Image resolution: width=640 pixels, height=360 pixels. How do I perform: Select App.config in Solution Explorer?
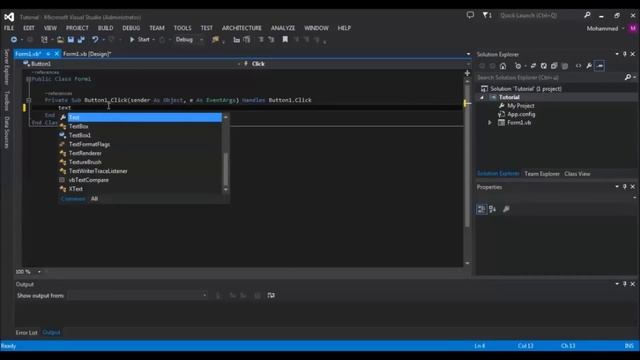coord(521,115)
